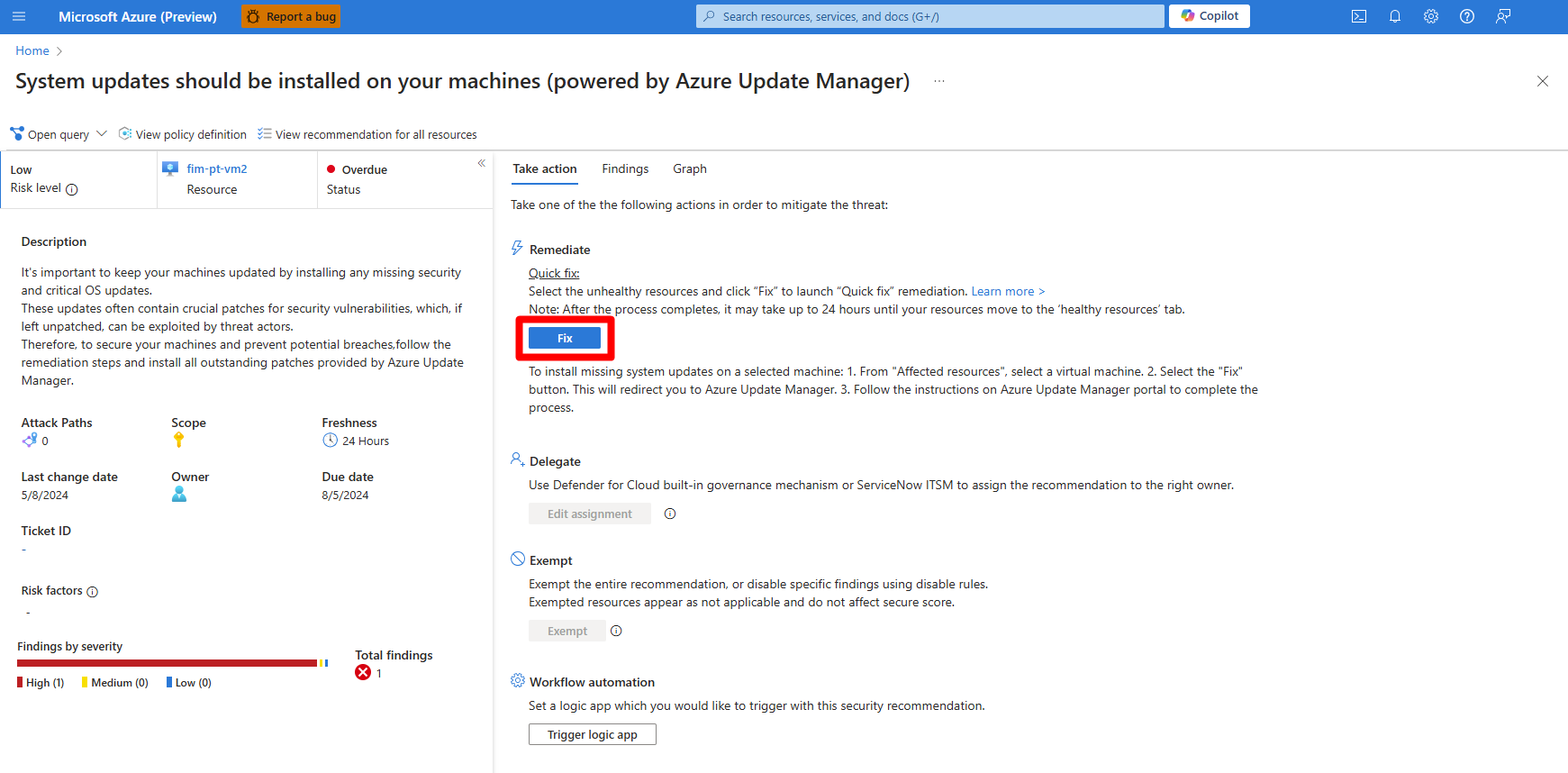Close the recommendation blade

pos(1543,81)
